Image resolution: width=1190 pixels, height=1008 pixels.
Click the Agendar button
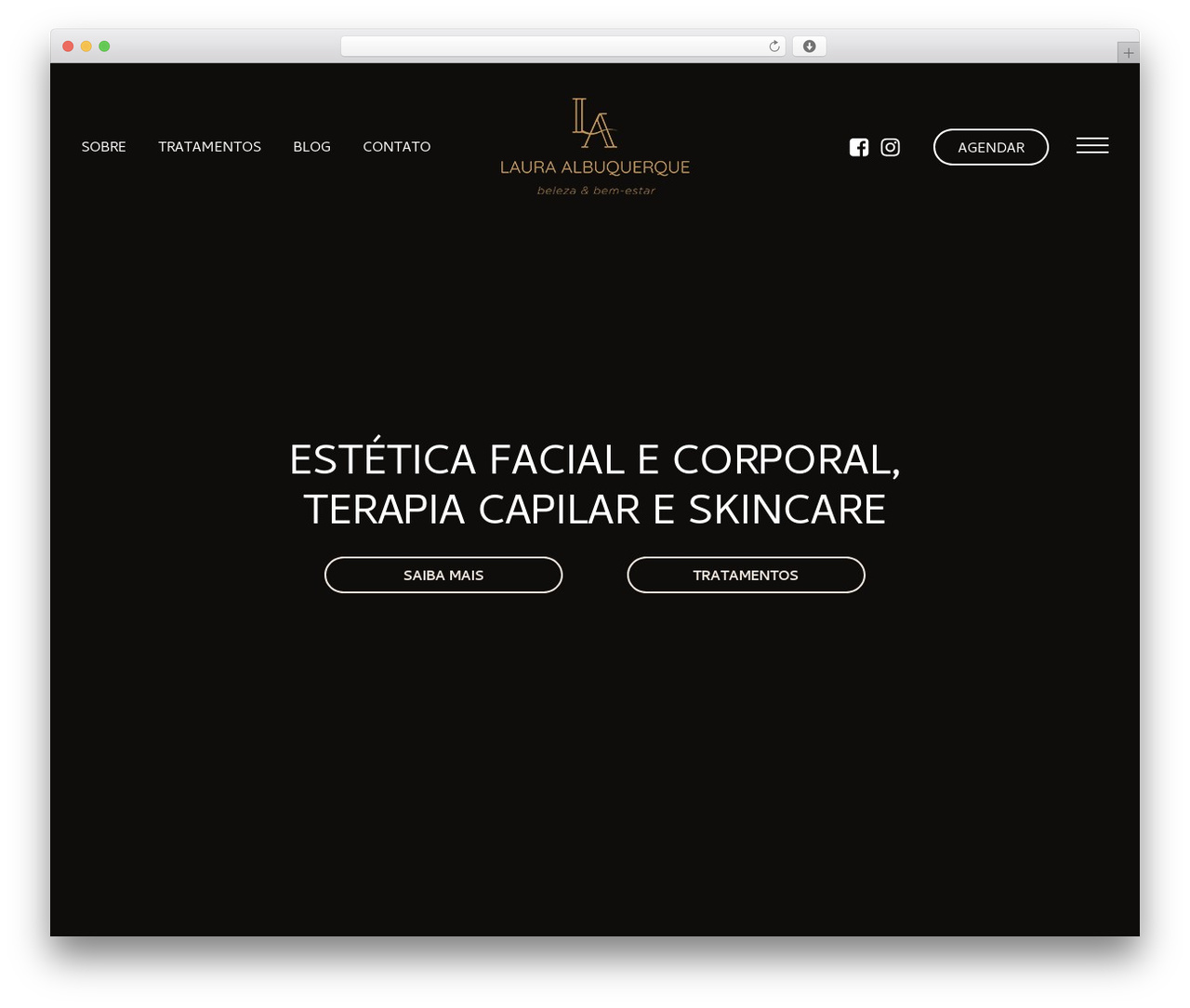tap(991, 147)
